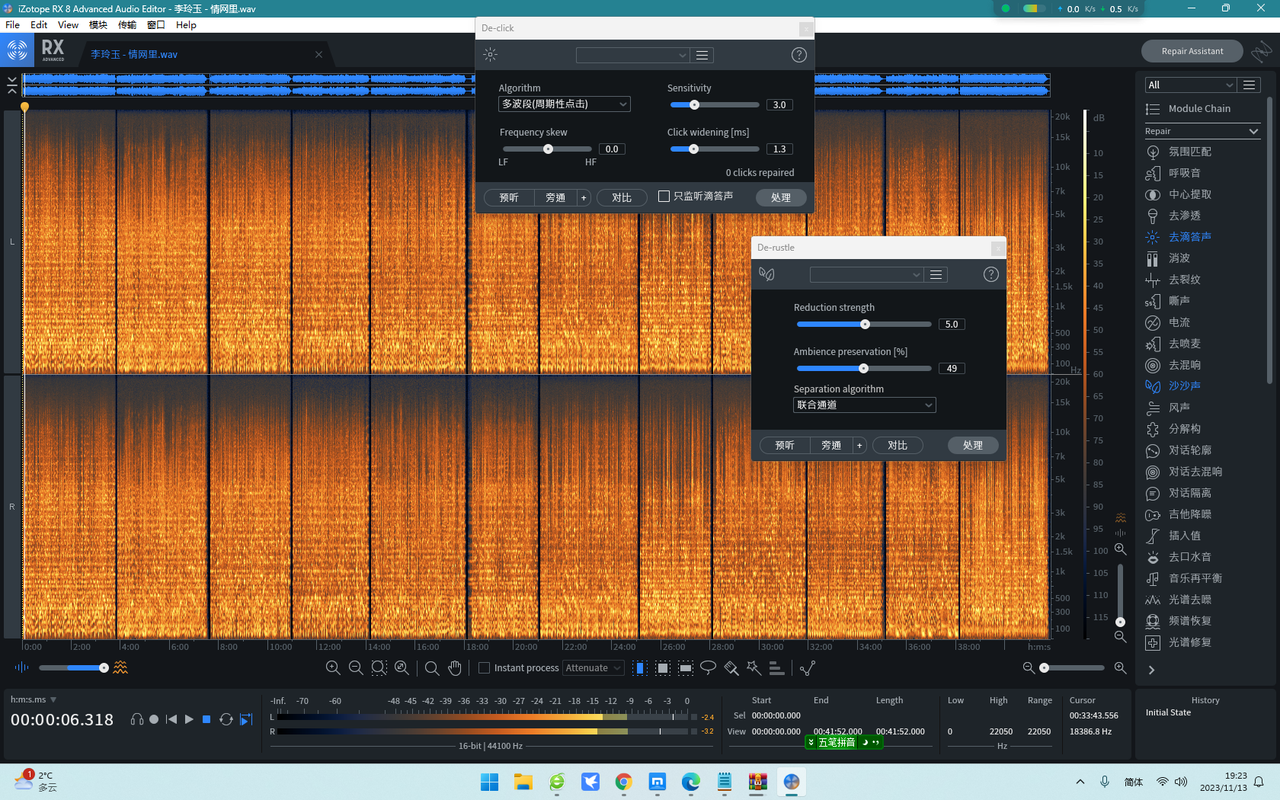The image size is (1280, 800).
Task: Collapse the Repair category
Action: (x=1254, y=131)
